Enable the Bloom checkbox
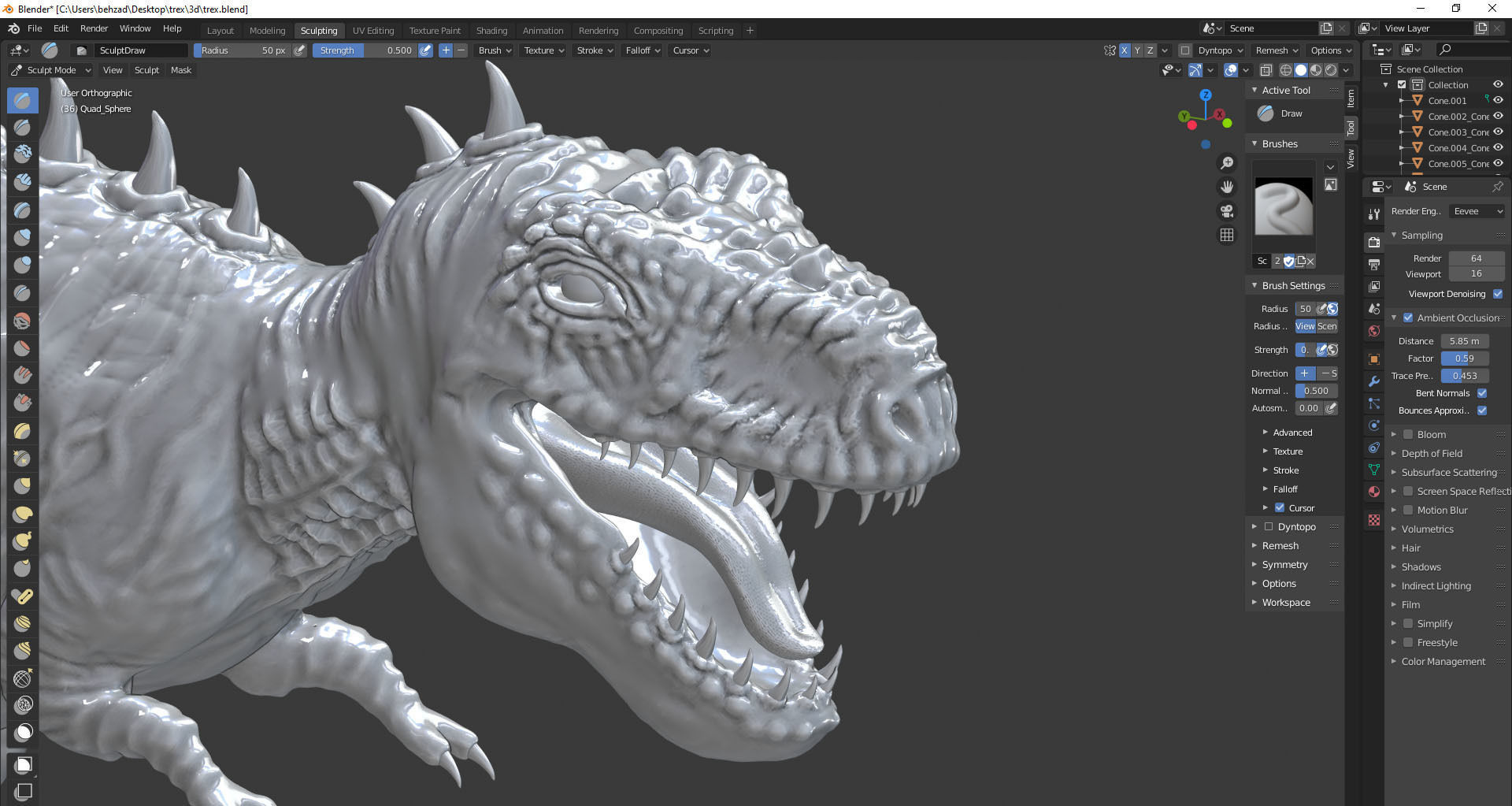Screen dimensions: 1512x806 1408,434
